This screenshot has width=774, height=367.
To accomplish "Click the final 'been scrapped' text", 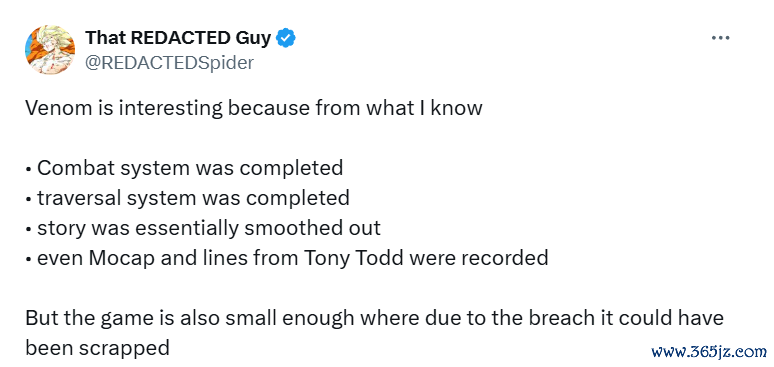I will [97, 349].
